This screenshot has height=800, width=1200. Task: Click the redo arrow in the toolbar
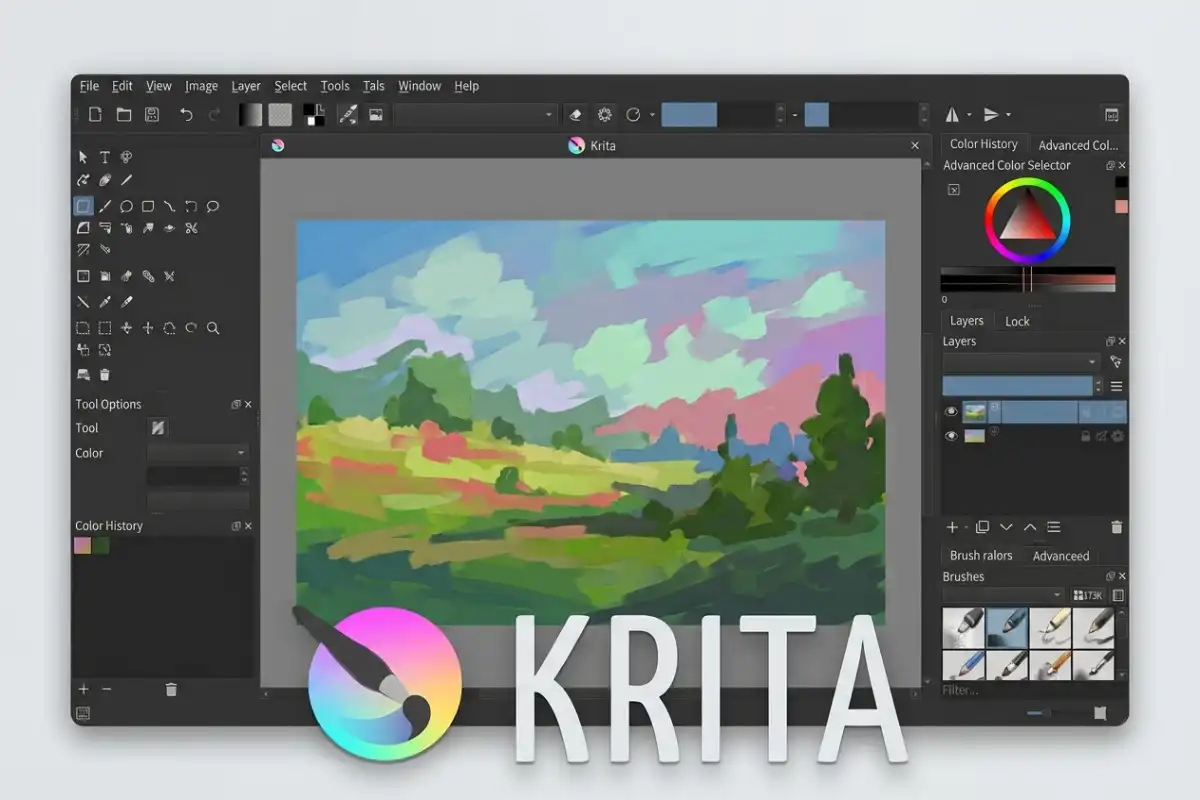click(214, 115)
